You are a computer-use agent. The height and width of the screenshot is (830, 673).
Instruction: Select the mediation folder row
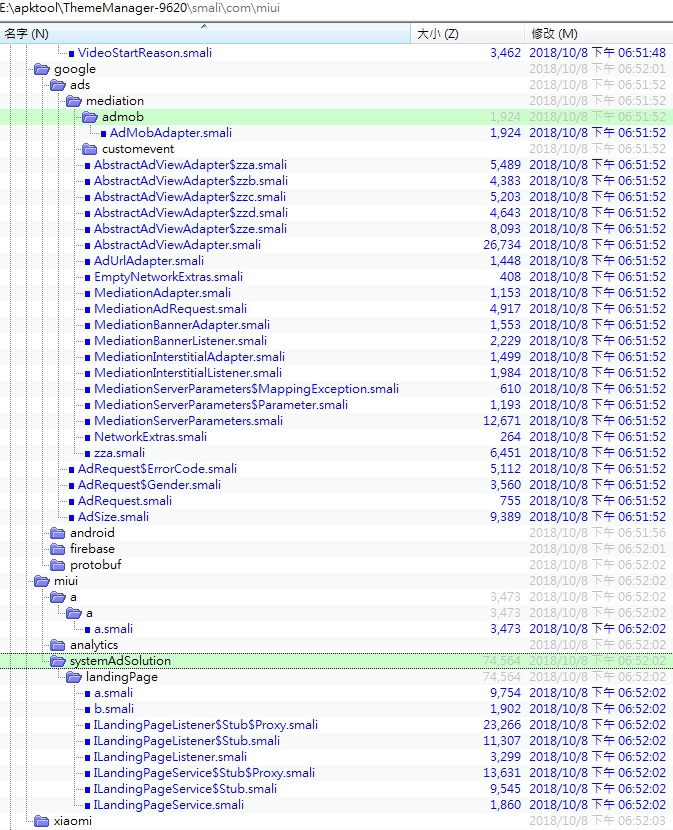coord(336,101)
